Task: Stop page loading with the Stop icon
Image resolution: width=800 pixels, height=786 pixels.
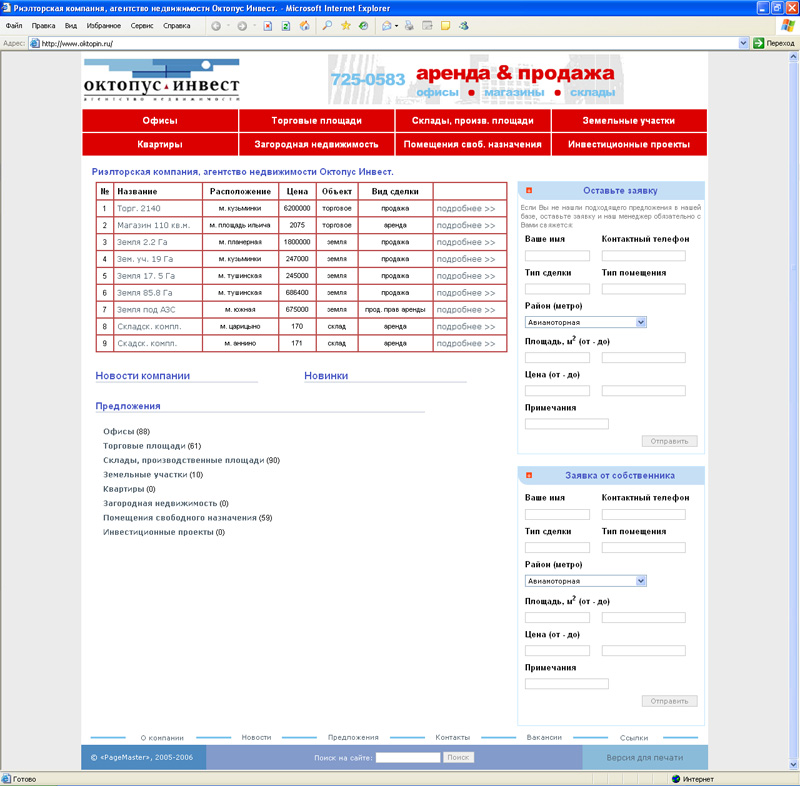Action: pyautogui.click(x=267, y=26)
